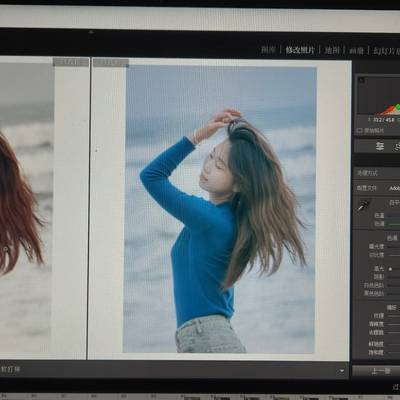Select the 黑色色阶 blacks label
The width and height of the screenshot is (400, 400).
click(x=373, y=294)
